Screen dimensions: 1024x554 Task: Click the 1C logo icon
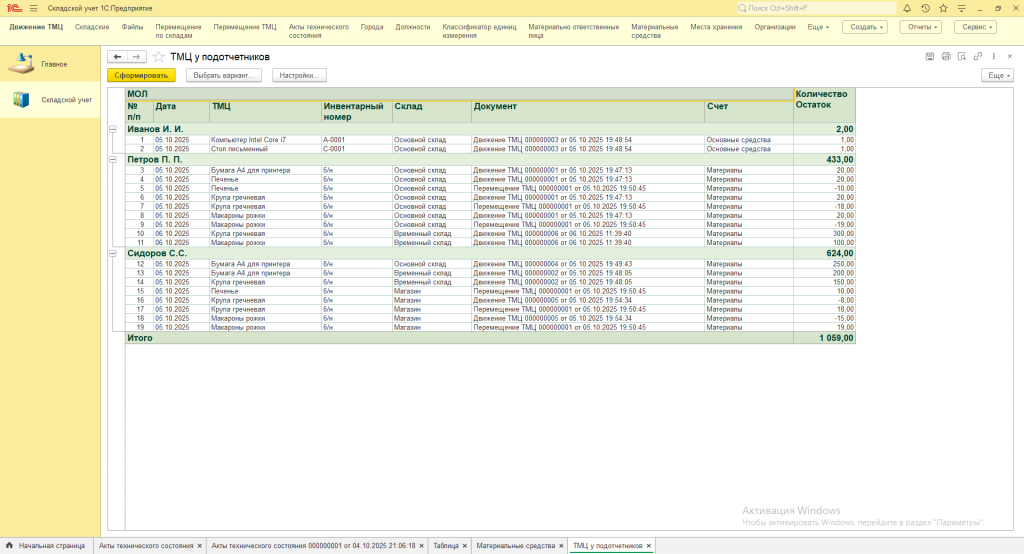(x=14, y=8)
